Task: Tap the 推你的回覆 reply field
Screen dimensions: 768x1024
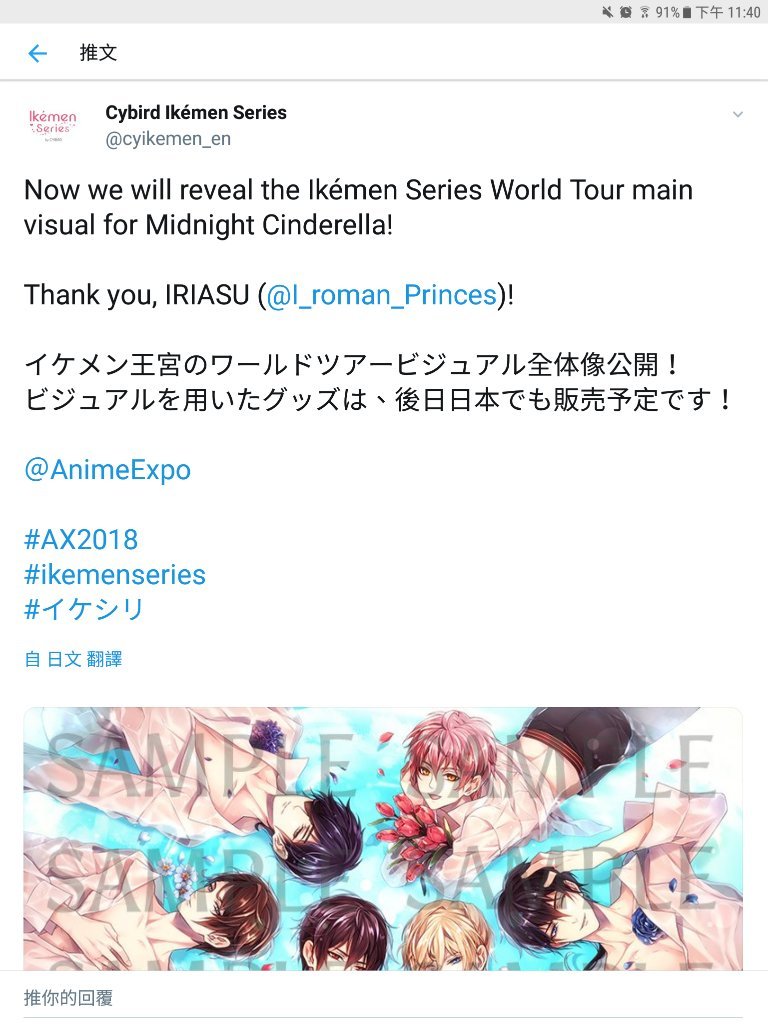Action: [384, 997]
